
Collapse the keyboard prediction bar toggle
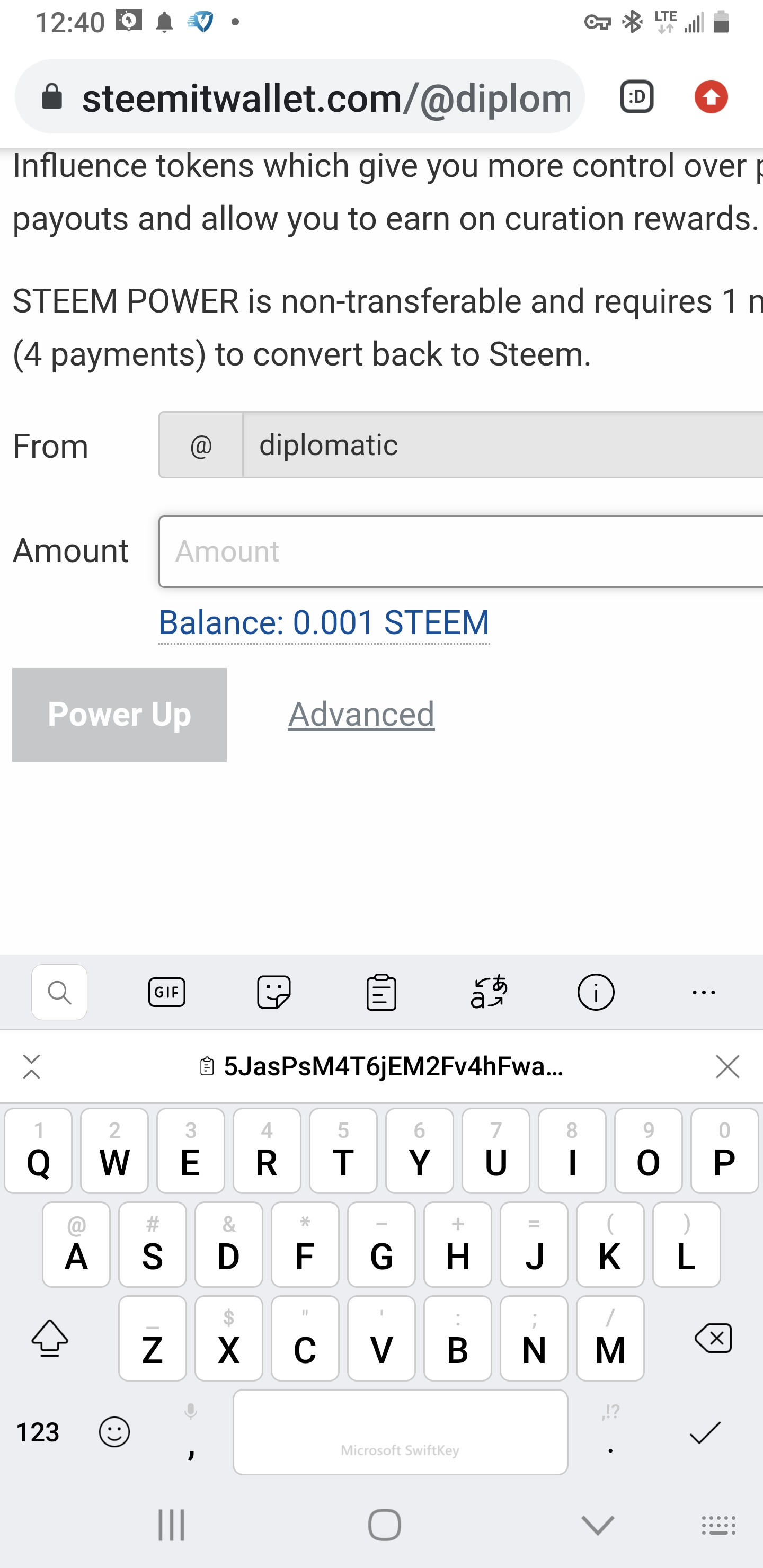32,1067
